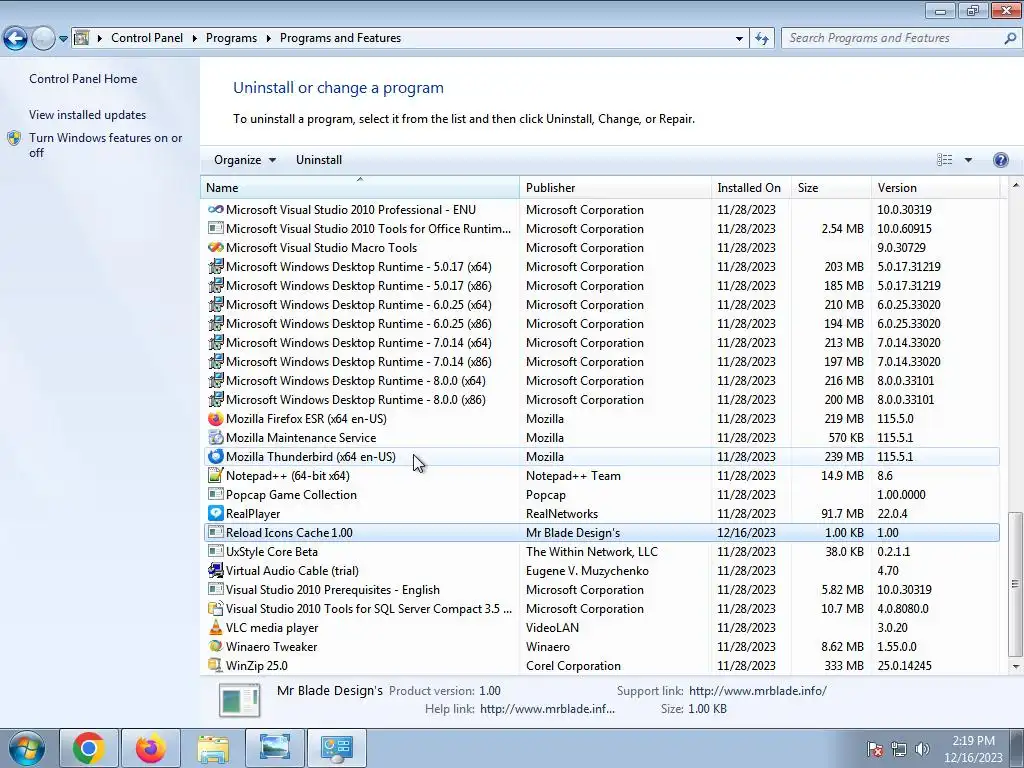The image size is (1024, 768).
Task: Select Visual Studio 2010 Prerequisites - English
Action: [601, 589]
